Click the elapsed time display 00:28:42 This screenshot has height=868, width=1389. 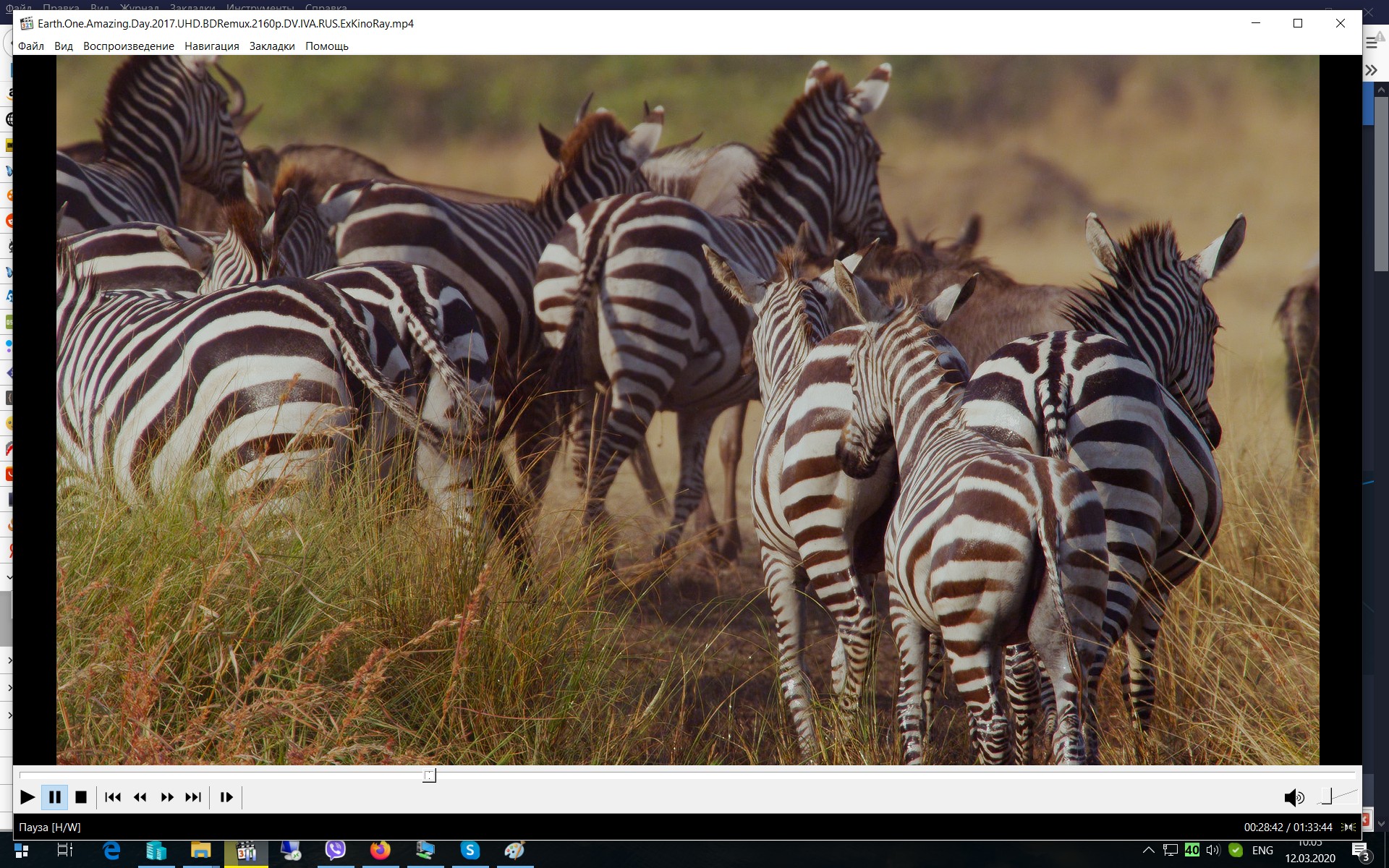pyautogui.click(x=1263, y=827)
